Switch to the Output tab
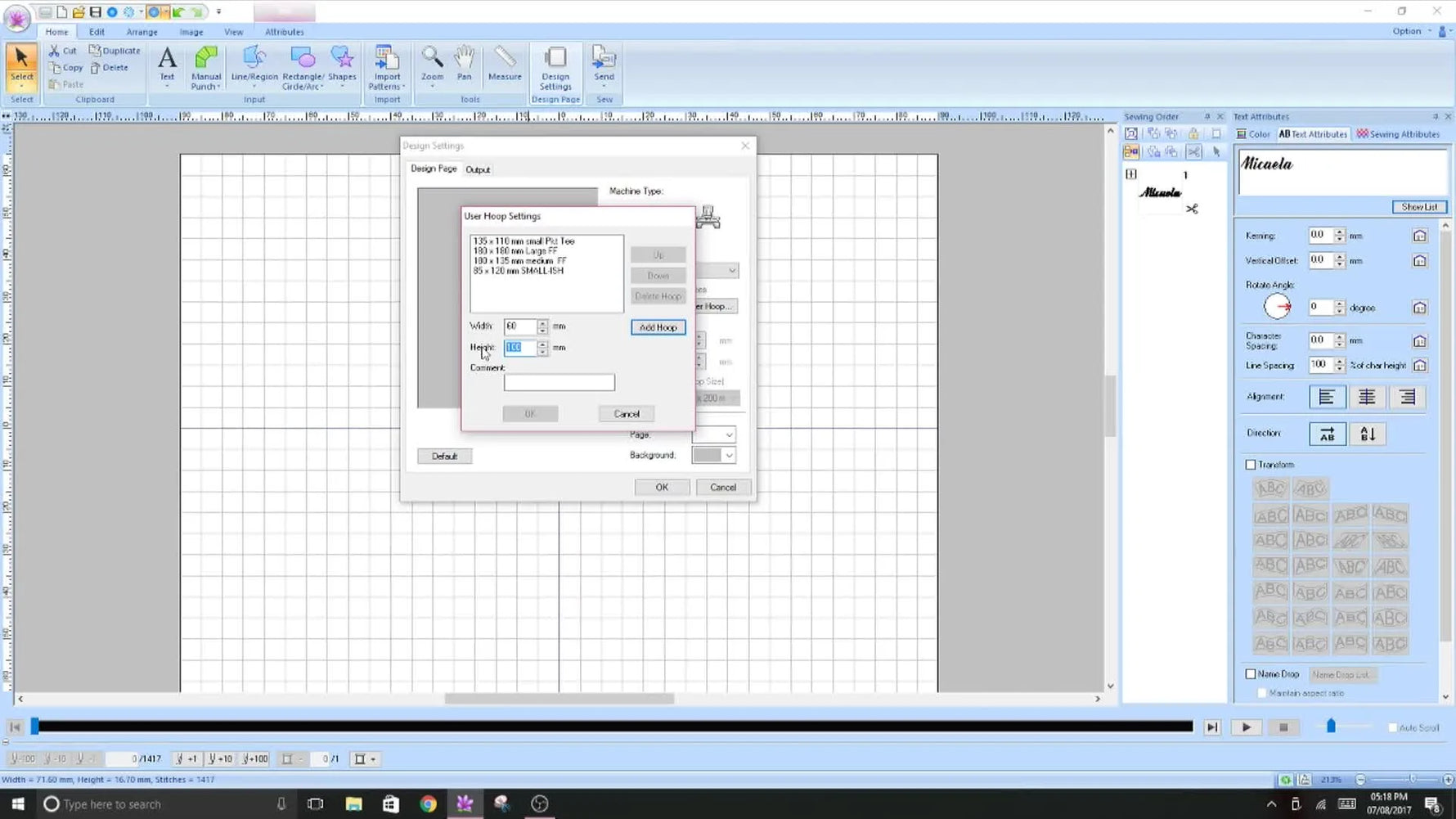The width and height of the screenshot is (1456, 819). coord(478,170)
